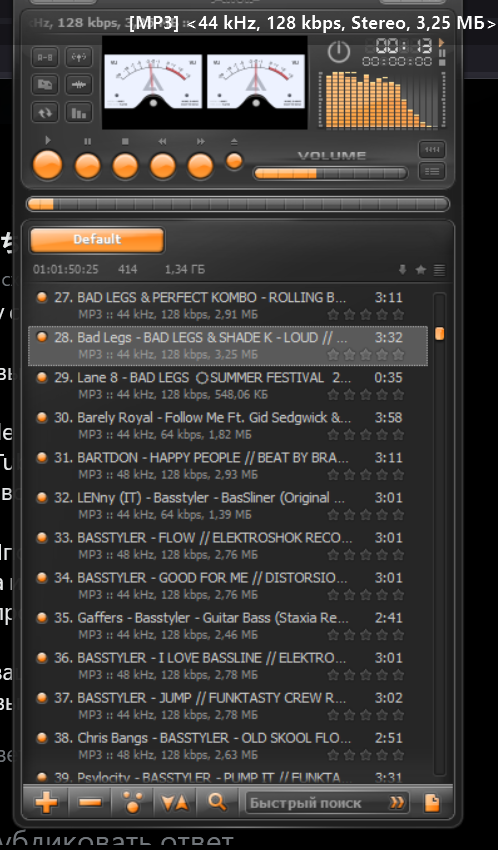Click the 00:13 elapsed time display
This screenshot has height=850, width=498.
click(404, 46)
